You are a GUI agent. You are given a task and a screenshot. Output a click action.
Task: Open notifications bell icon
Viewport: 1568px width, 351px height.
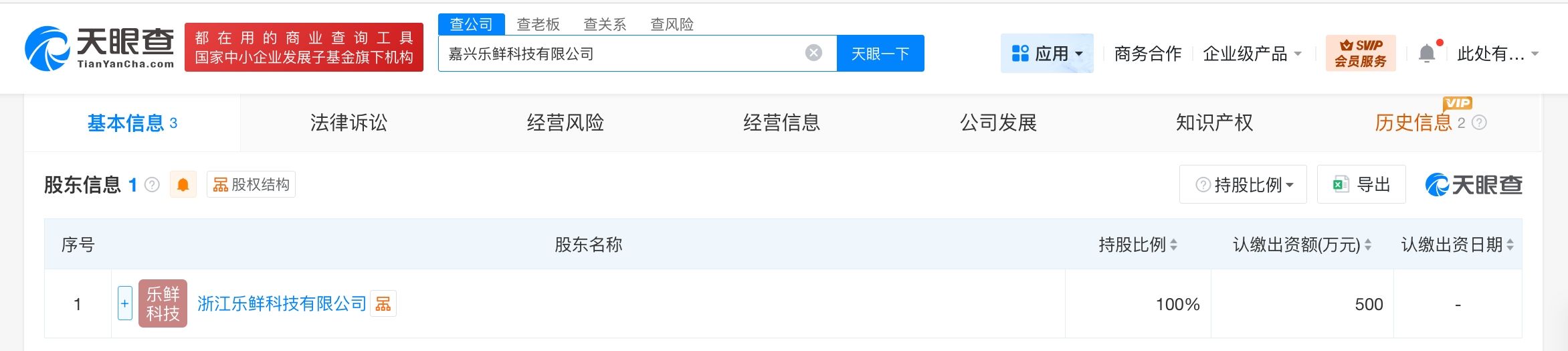(x=1427, y=53)
